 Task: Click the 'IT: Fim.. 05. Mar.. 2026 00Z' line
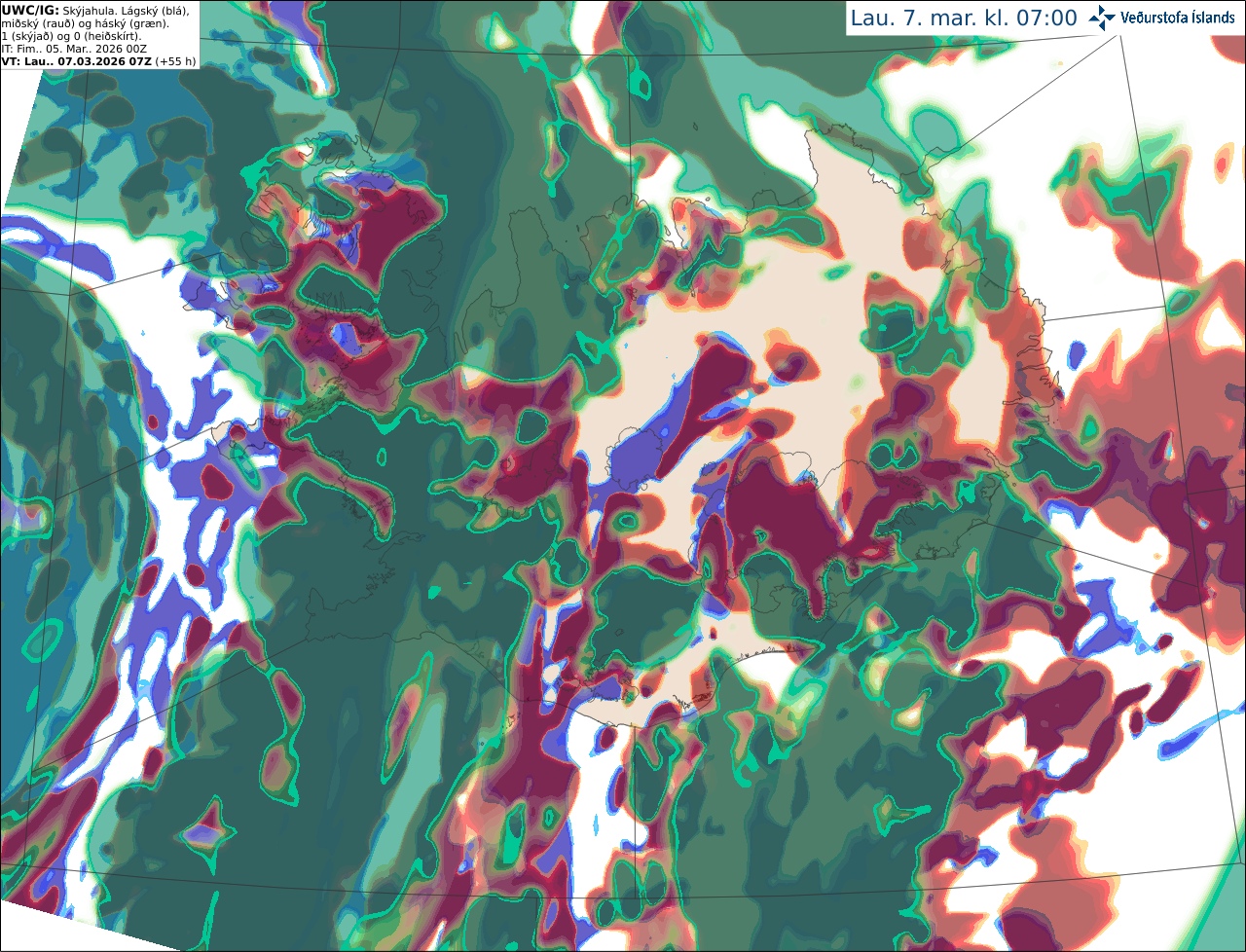(72, 49)
